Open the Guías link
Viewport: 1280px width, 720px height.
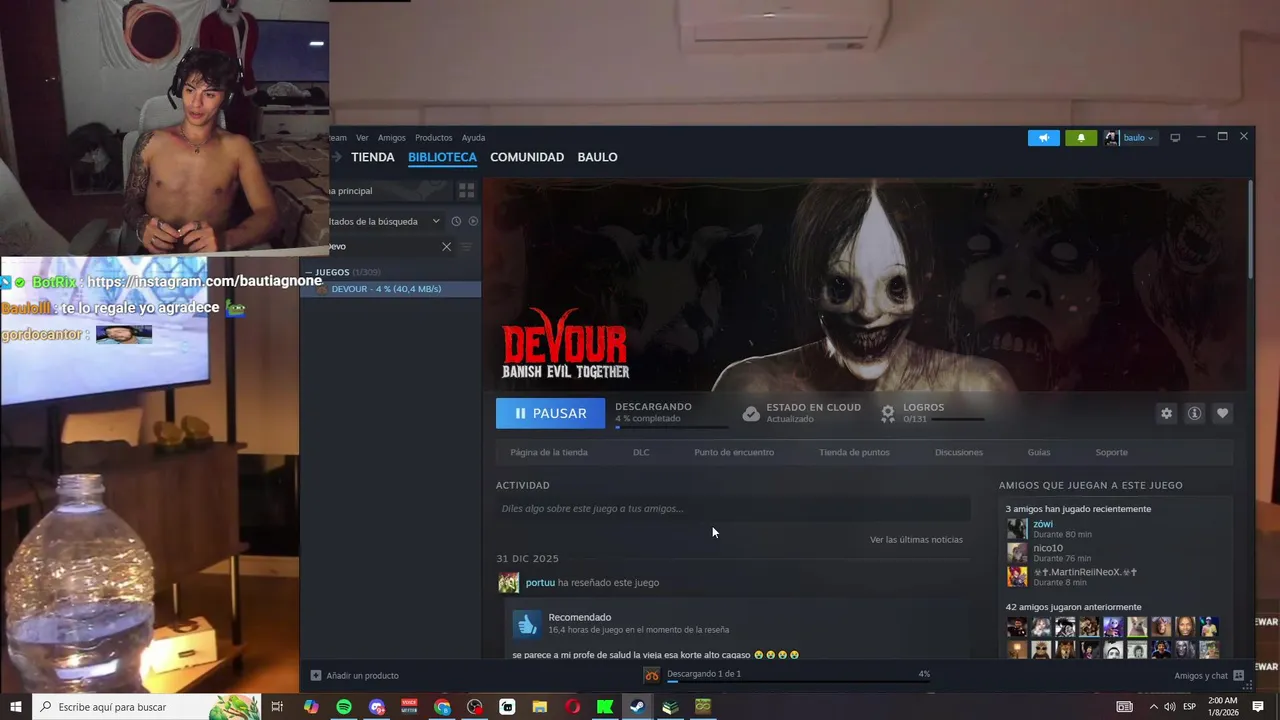[x=1039, y=452]
